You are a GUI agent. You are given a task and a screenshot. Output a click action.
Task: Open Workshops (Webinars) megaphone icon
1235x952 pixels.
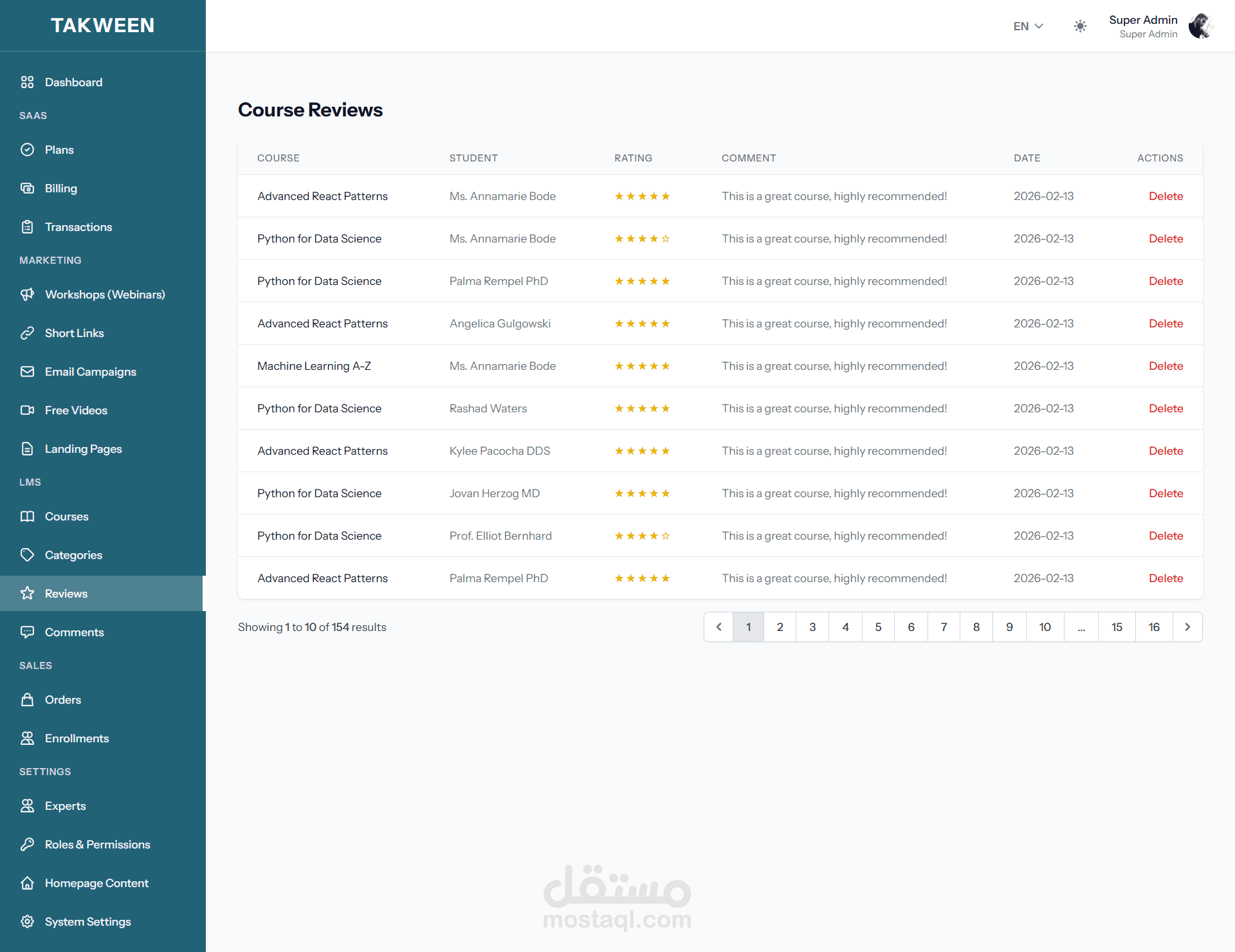pos(27,295)
